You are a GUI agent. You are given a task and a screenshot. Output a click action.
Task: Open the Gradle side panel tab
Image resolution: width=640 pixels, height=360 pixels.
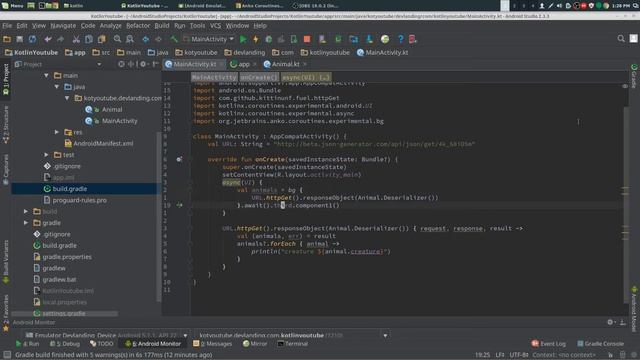pyautogui.click(x=634, y=76)
